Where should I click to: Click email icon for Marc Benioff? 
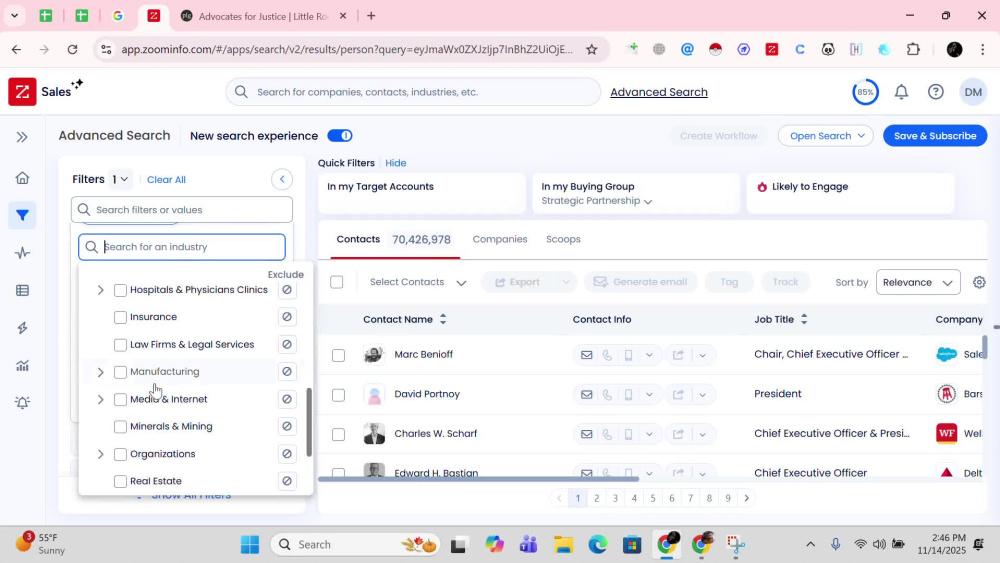pos(586,355)
